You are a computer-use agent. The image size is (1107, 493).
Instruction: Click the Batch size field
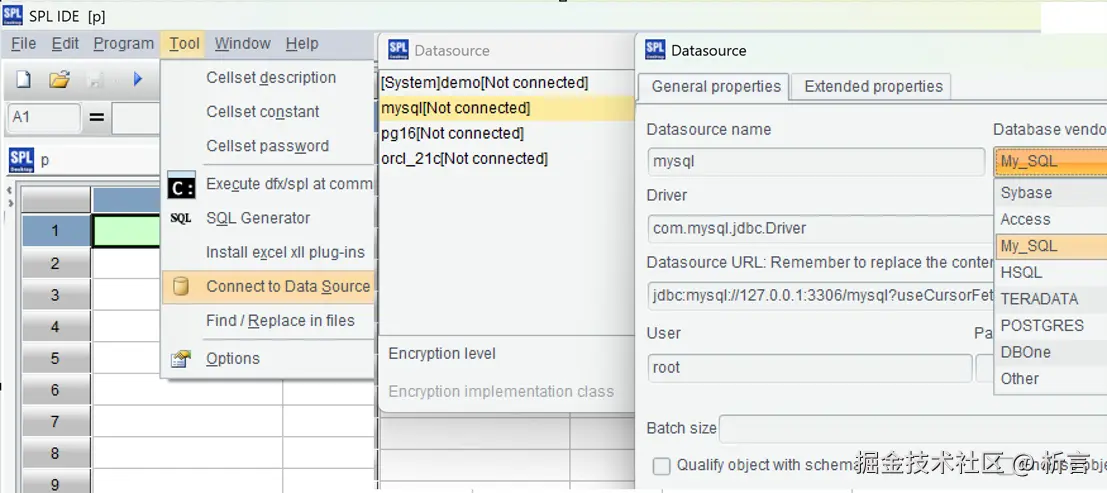[913, 429]
